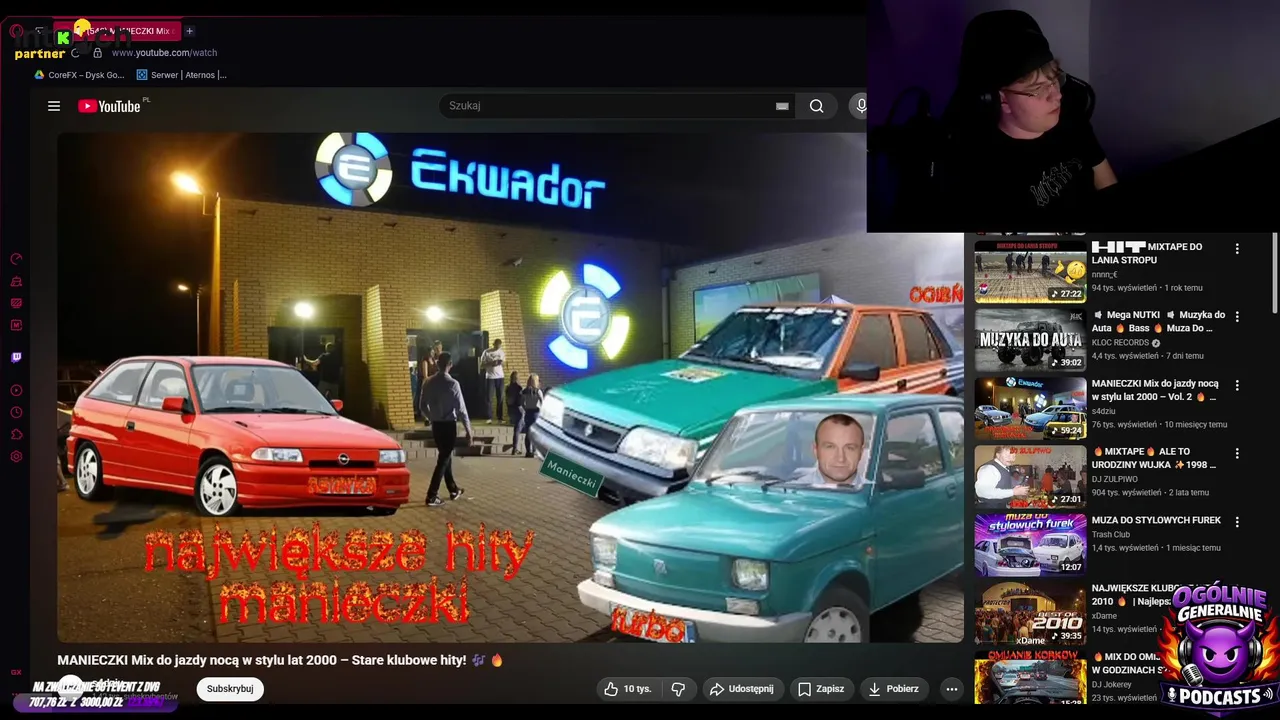Open MUZYKA DO AUTA thumbnail

(1030, 339)
